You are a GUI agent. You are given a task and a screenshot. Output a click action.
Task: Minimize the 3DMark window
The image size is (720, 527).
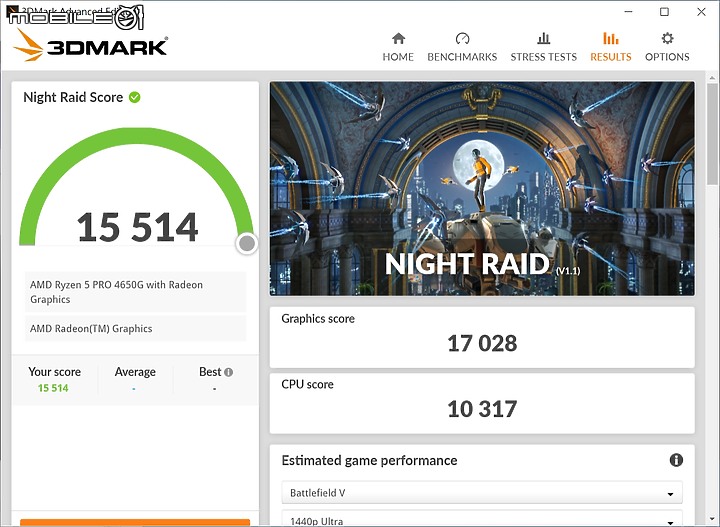tap(629, 11)
